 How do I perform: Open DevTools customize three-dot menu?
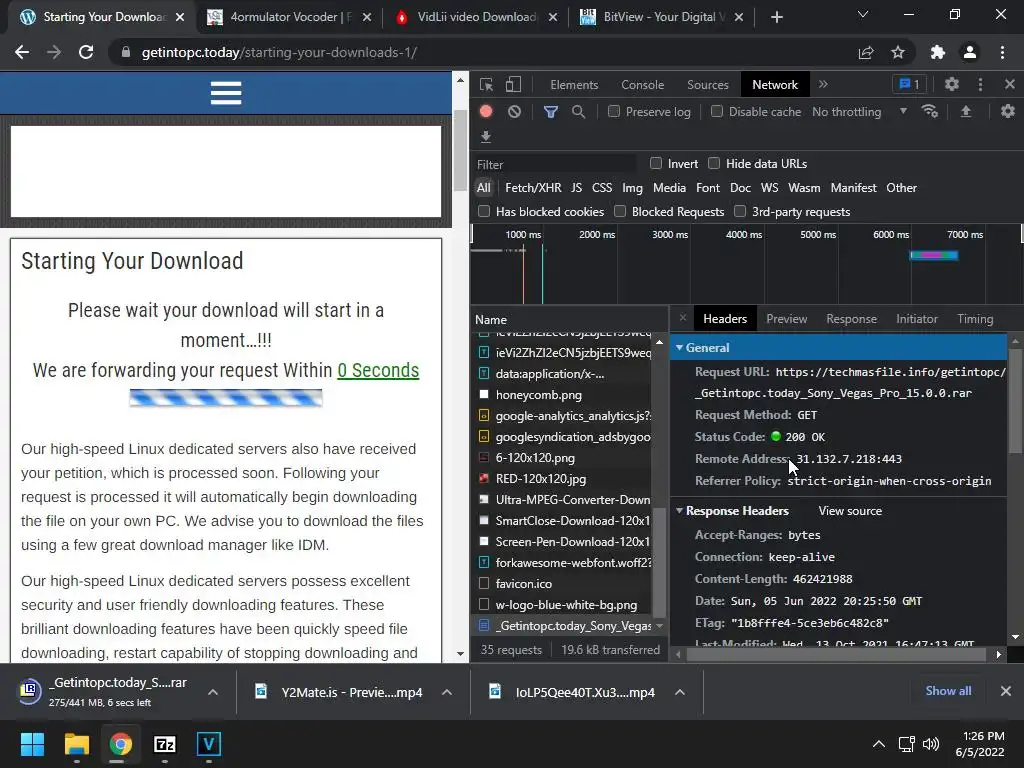pyautogui.click(x=980, y=84)
